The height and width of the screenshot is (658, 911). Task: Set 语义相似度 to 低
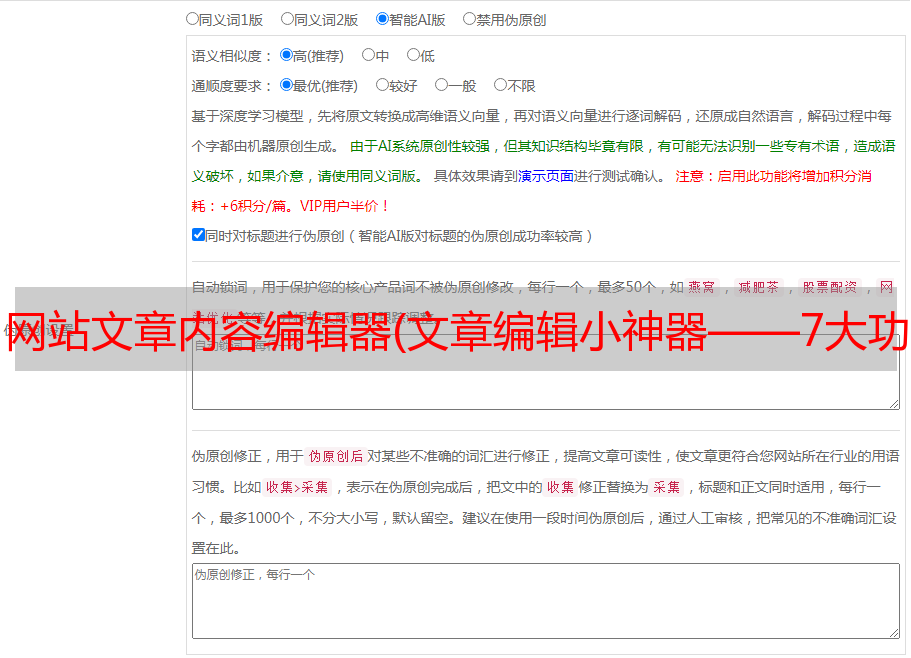click(x=413, y=55)
